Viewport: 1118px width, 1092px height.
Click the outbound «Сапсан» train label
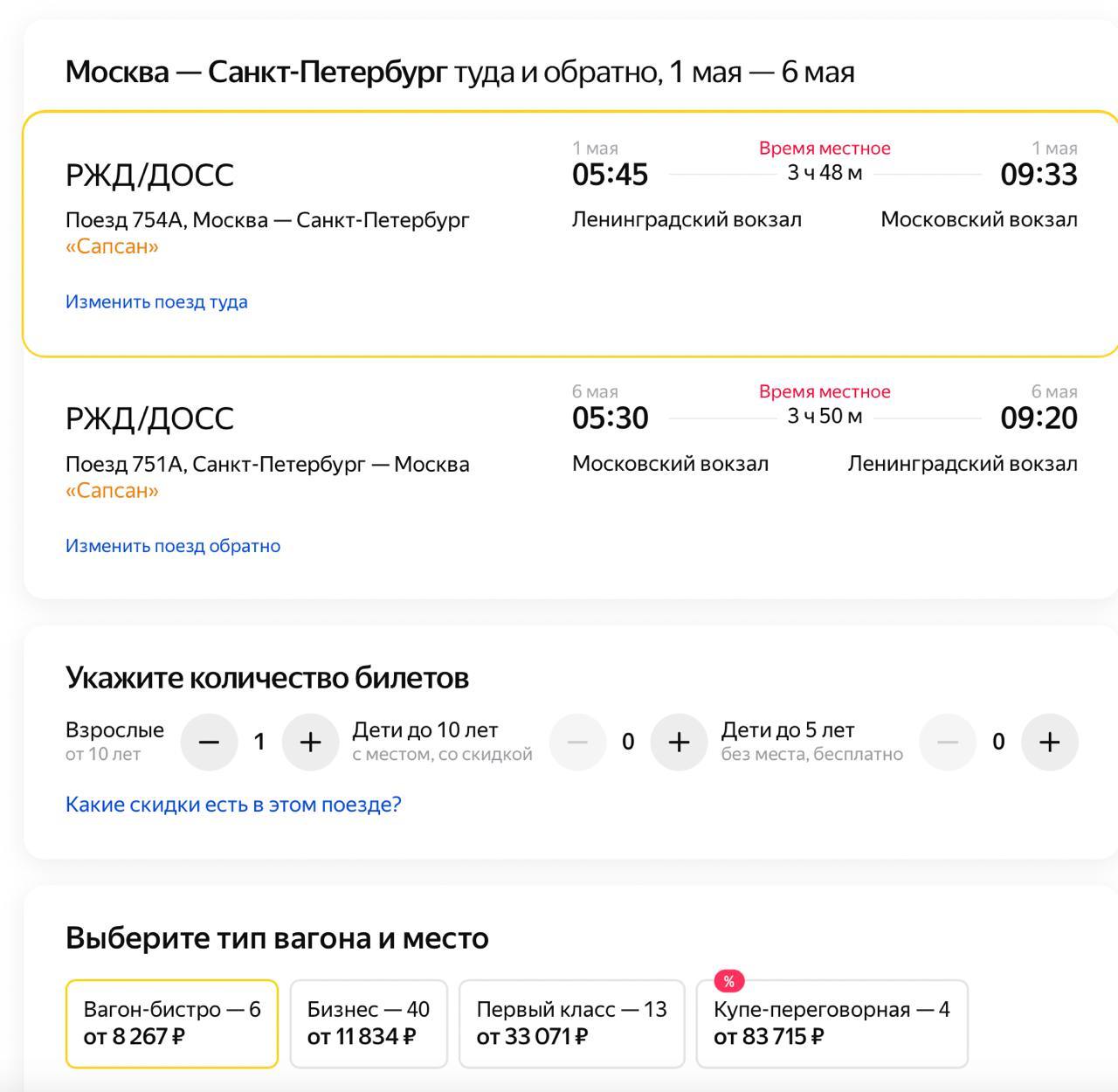coord(112,246)
